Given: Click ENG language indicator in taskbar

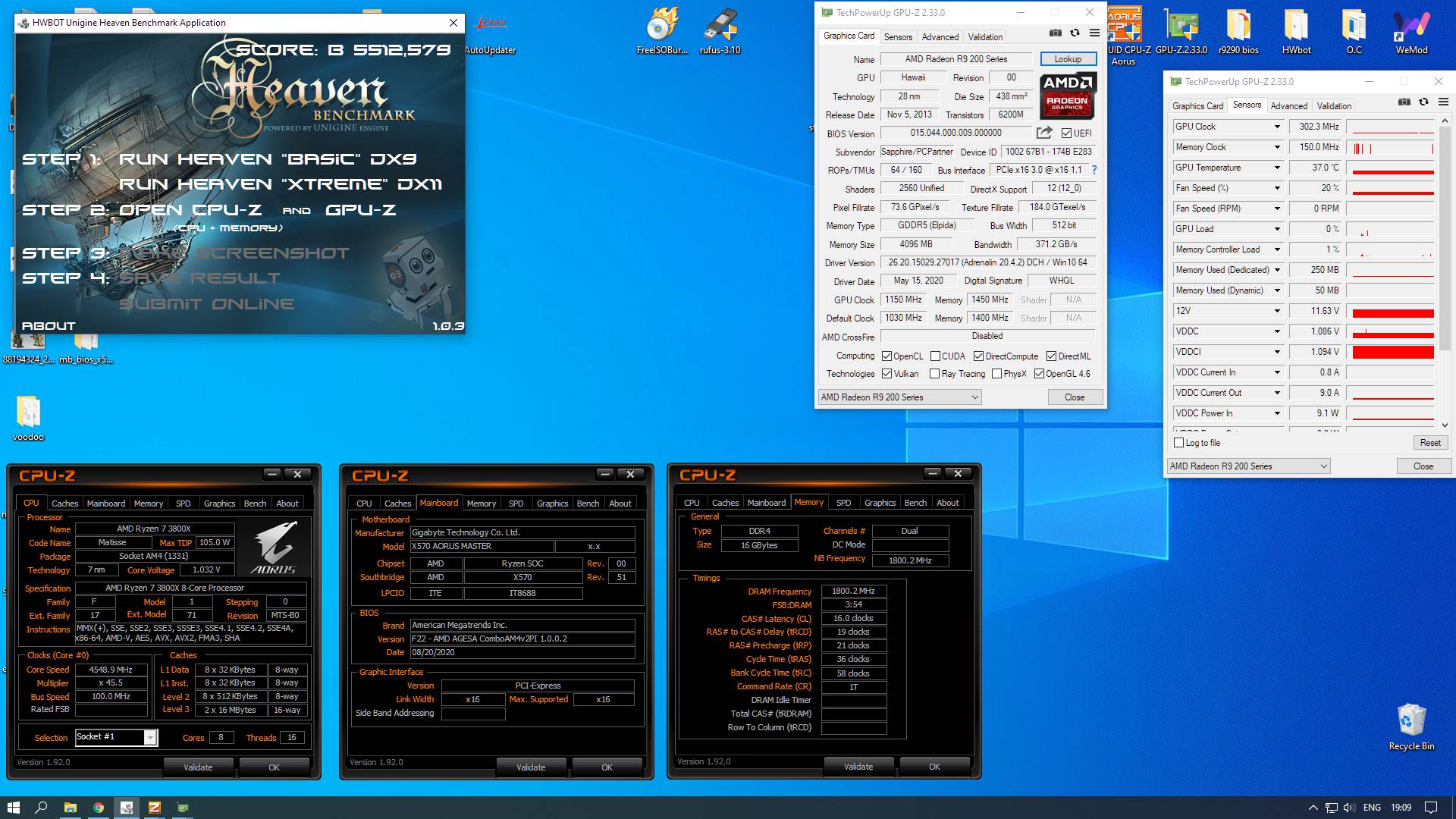Looking at the screenshot, I should tap(1372, 808).
